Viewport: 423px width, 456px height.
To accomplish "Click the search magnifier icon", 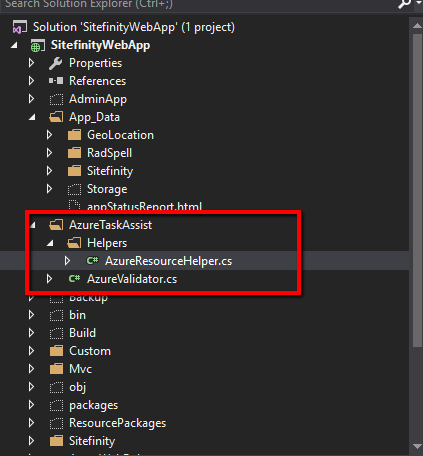I will tap(404, 4).
